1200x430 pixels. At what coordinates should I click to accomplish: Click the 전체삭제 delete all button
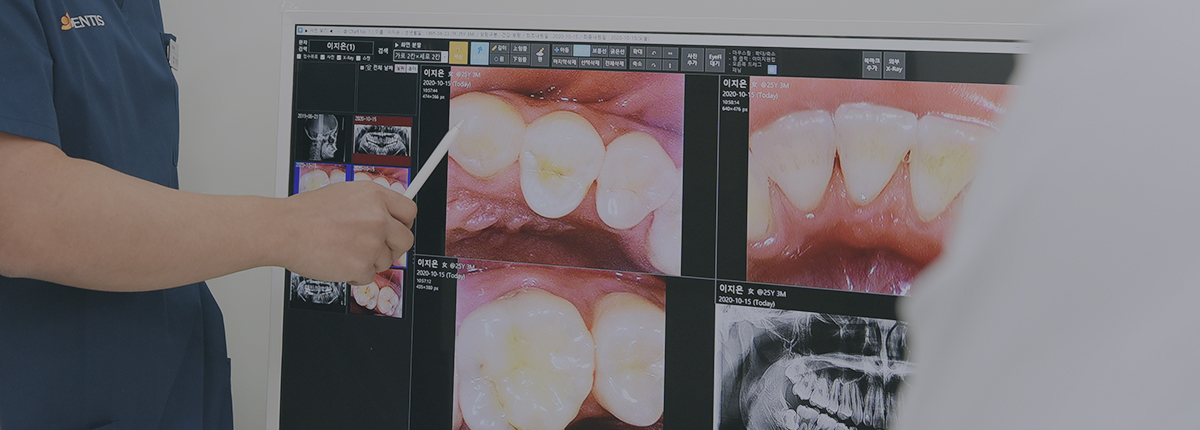click(x=615, y=63)
